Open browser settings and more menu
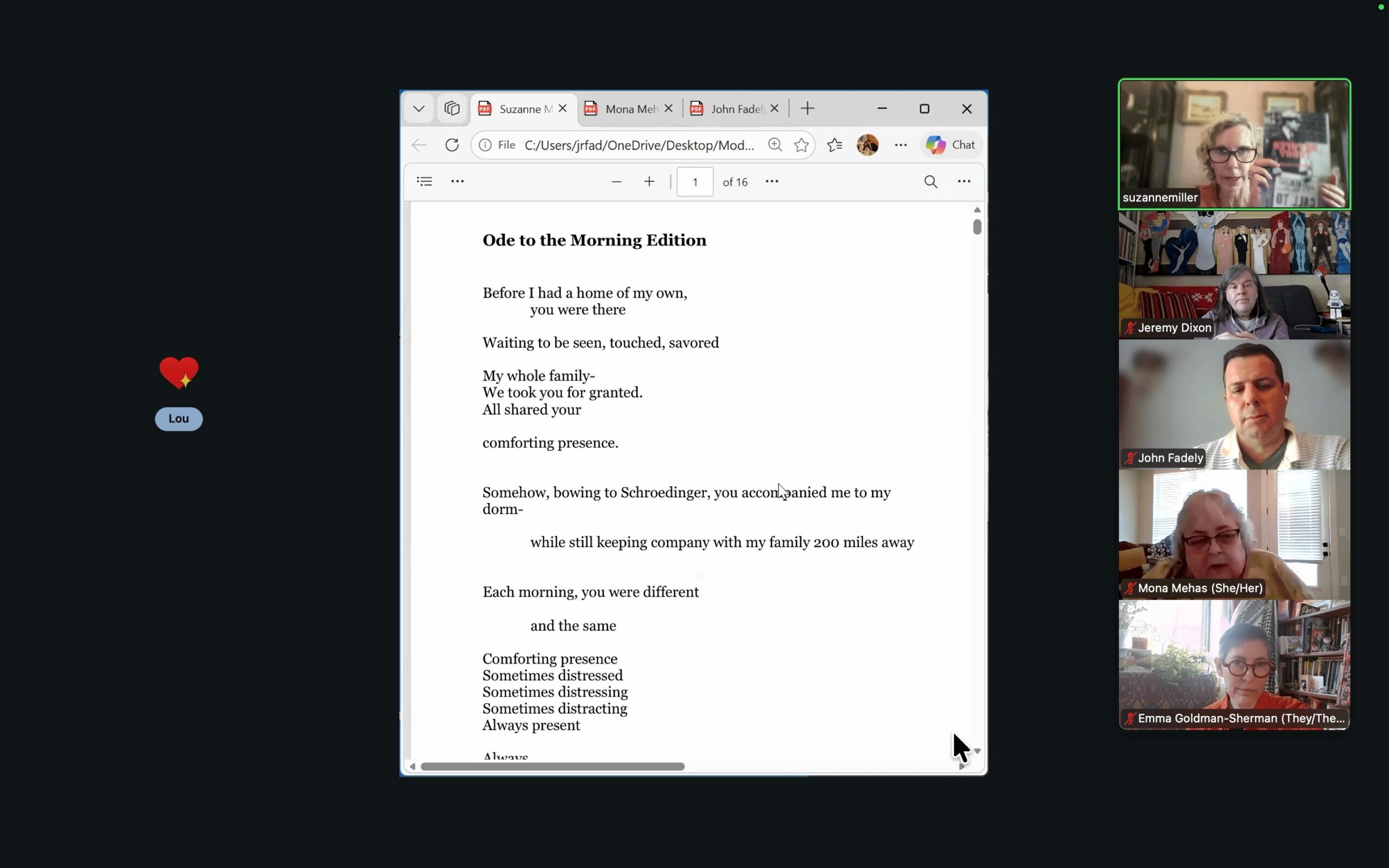Viewport: 1389px width, 868px height. tap(900, 145)
